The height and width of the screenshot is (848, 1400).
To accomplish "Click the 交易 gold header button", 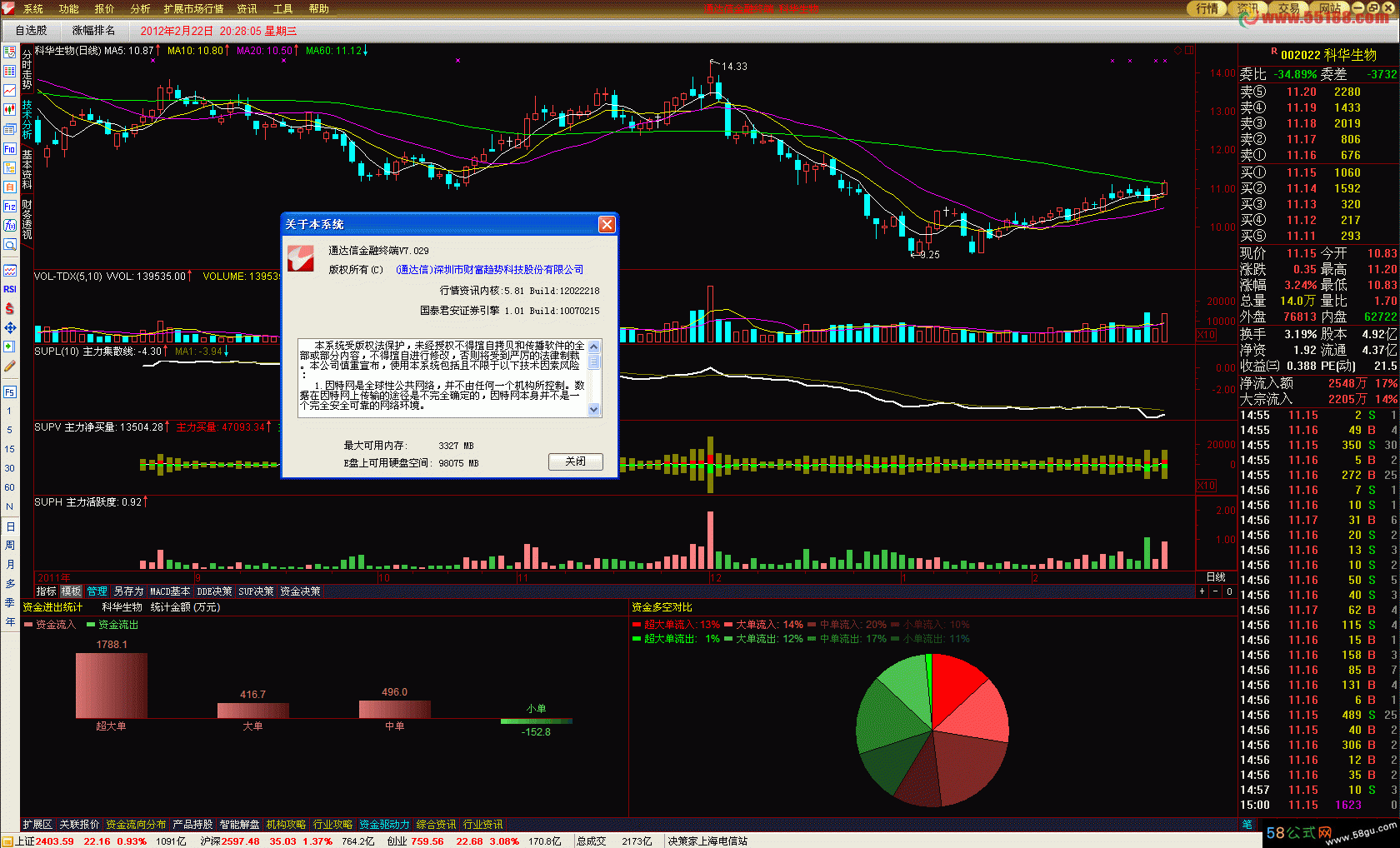I will [1289, 8].
